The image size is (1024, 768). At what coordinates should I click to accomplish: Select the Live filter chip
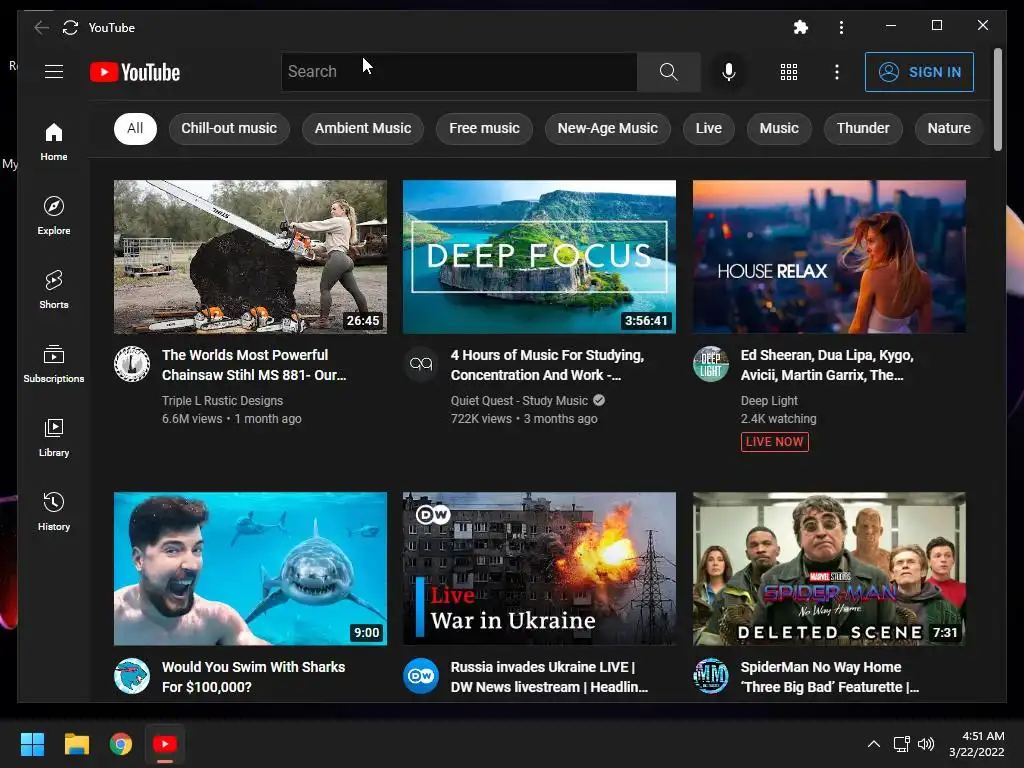709,128
